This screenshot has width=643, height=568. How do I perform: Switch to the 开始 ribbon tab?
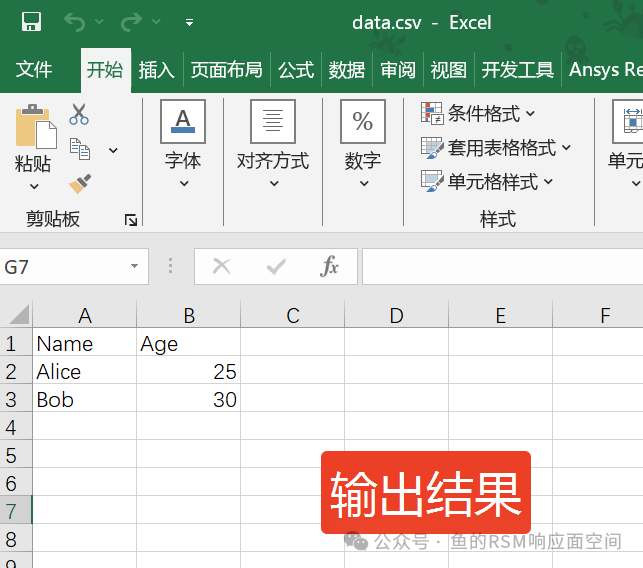tap(105, 70)
